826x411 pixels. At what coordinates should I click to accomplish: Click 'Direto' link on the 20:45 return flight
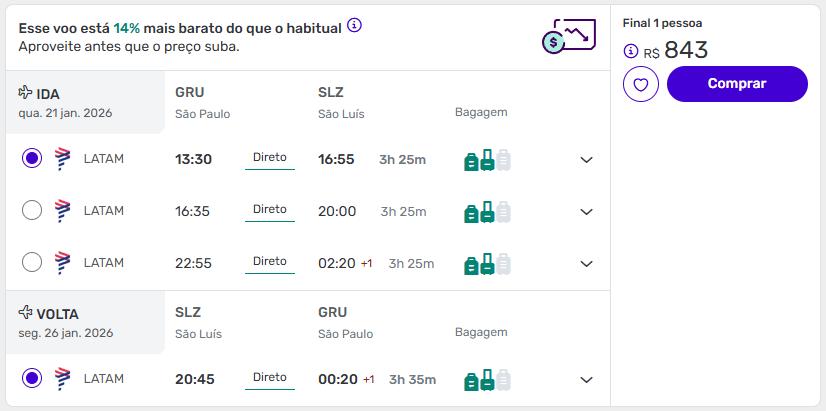click(x=270, y=378)
